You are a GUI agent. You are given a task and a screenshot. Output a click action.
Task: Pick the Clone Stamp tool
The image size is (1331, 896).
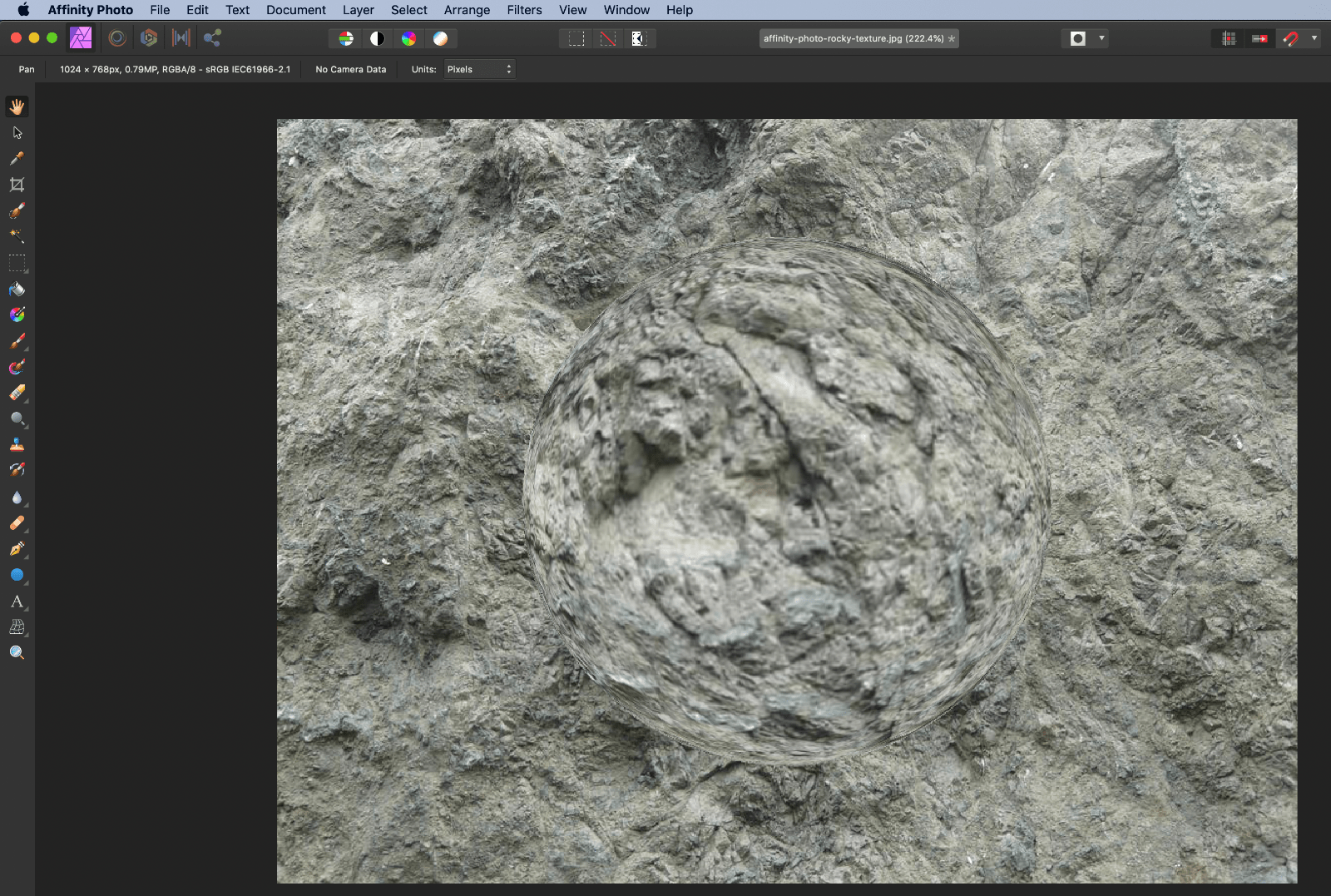(x=17, y=444)
